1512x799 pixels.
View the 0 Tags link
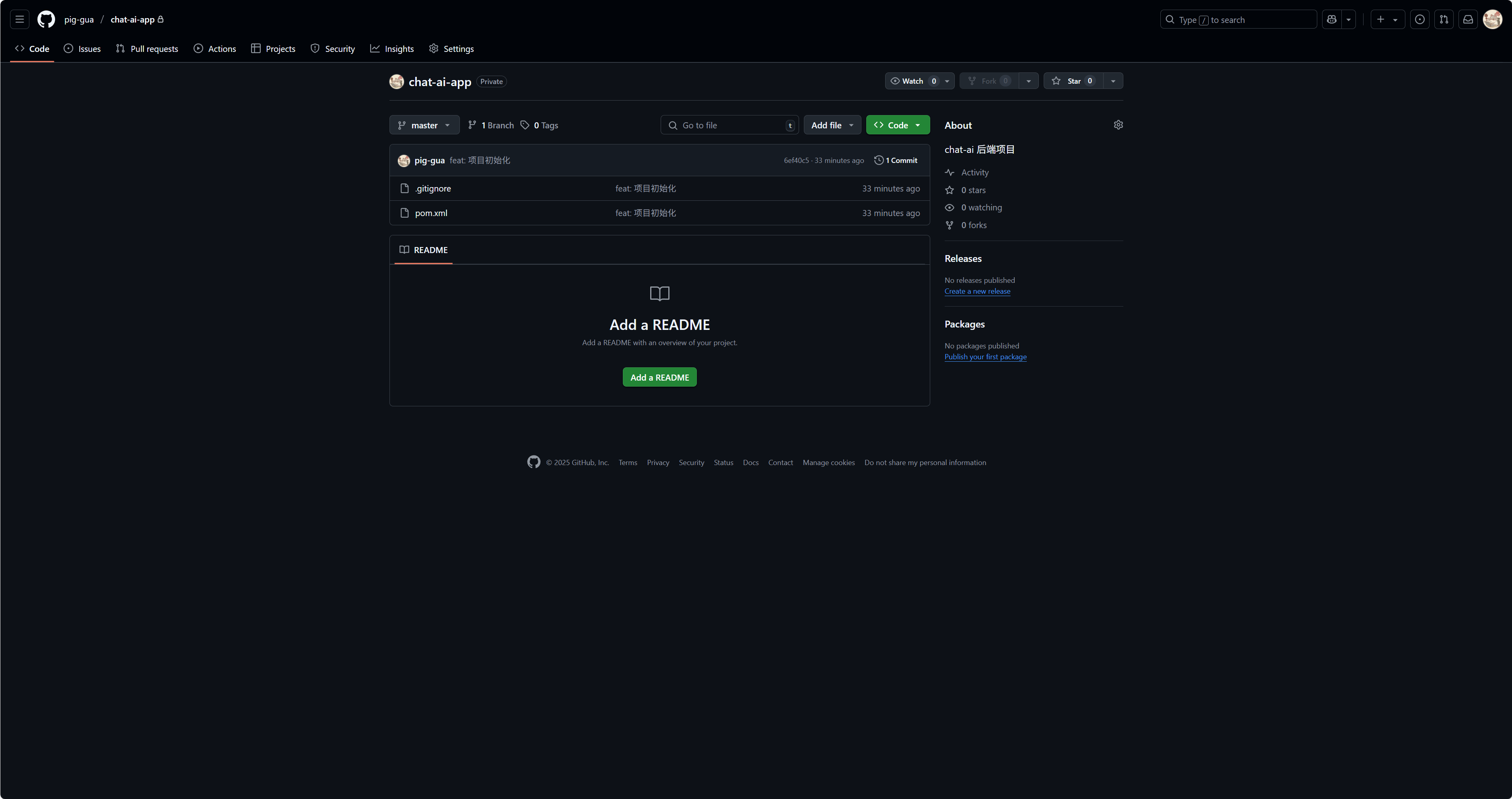pyautogui.click(x=539, y=125)
